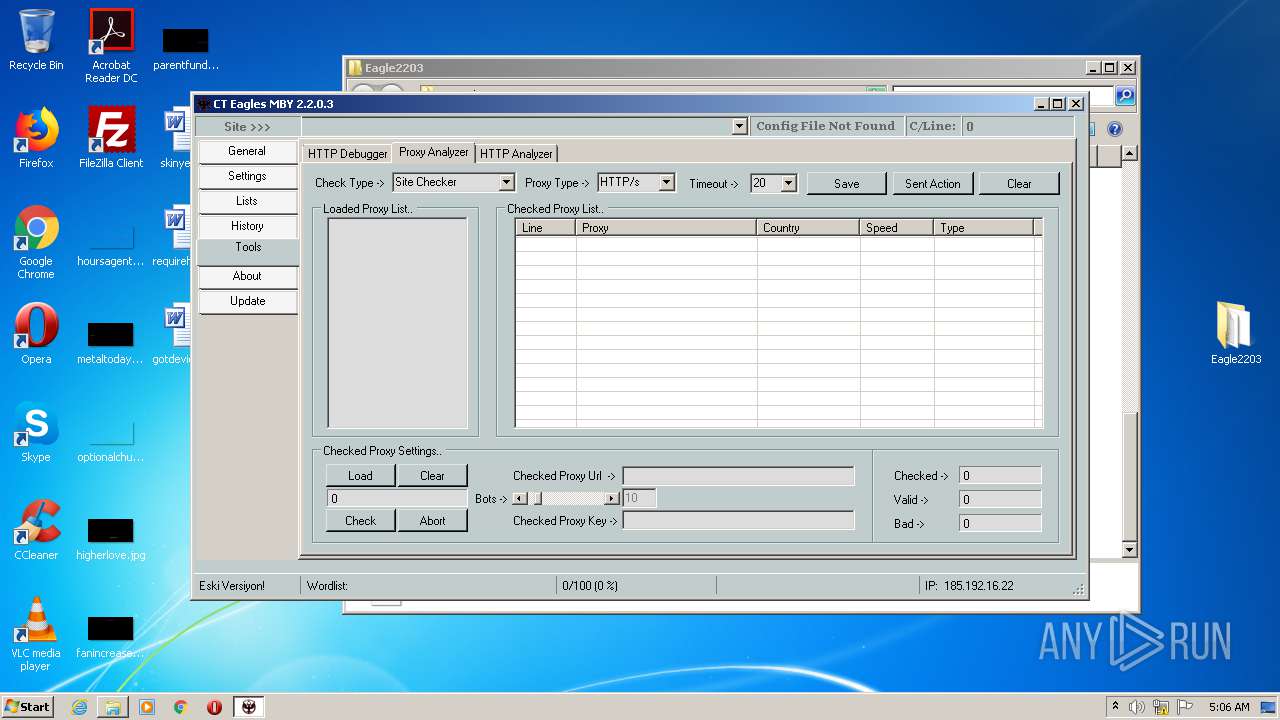
Task: Open the General section
Action: (x=247, y=151)
